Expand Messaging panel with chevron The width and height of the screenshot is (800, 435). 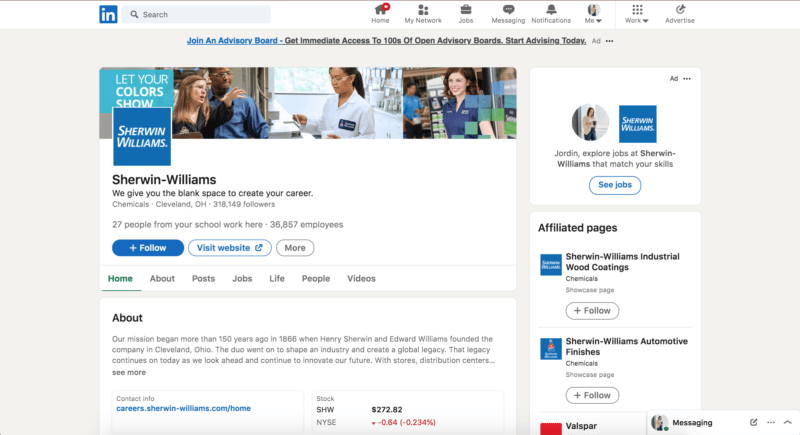coord(788,422)
